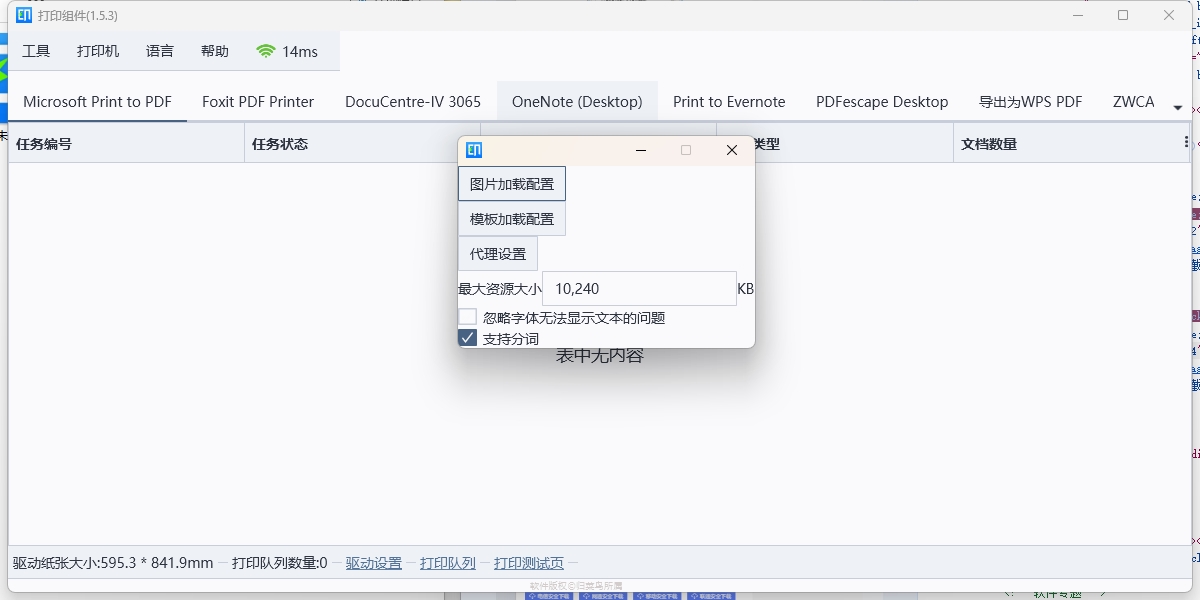The image size is (1200, 600).
Task: Select the Microsoft Print to PDF tab
Action: tap(98, 102)
